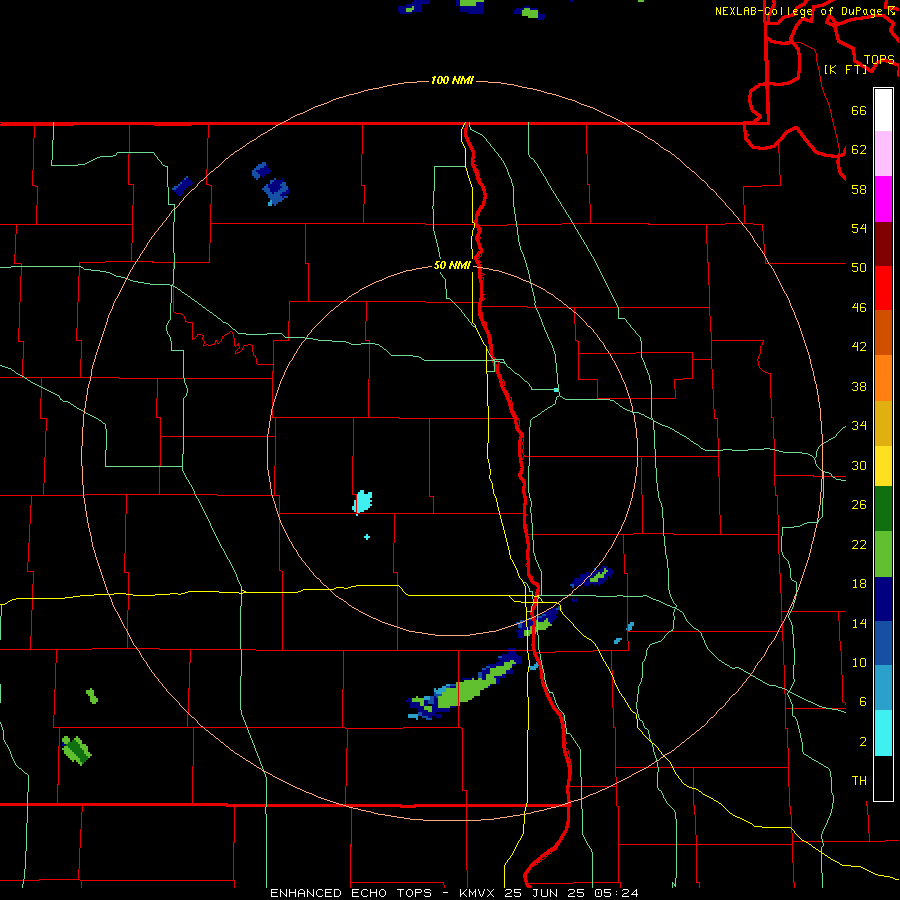Click the largest blue echo in the northwest
Viewport: 900px width, 900px height.
[x=276, y=191]
